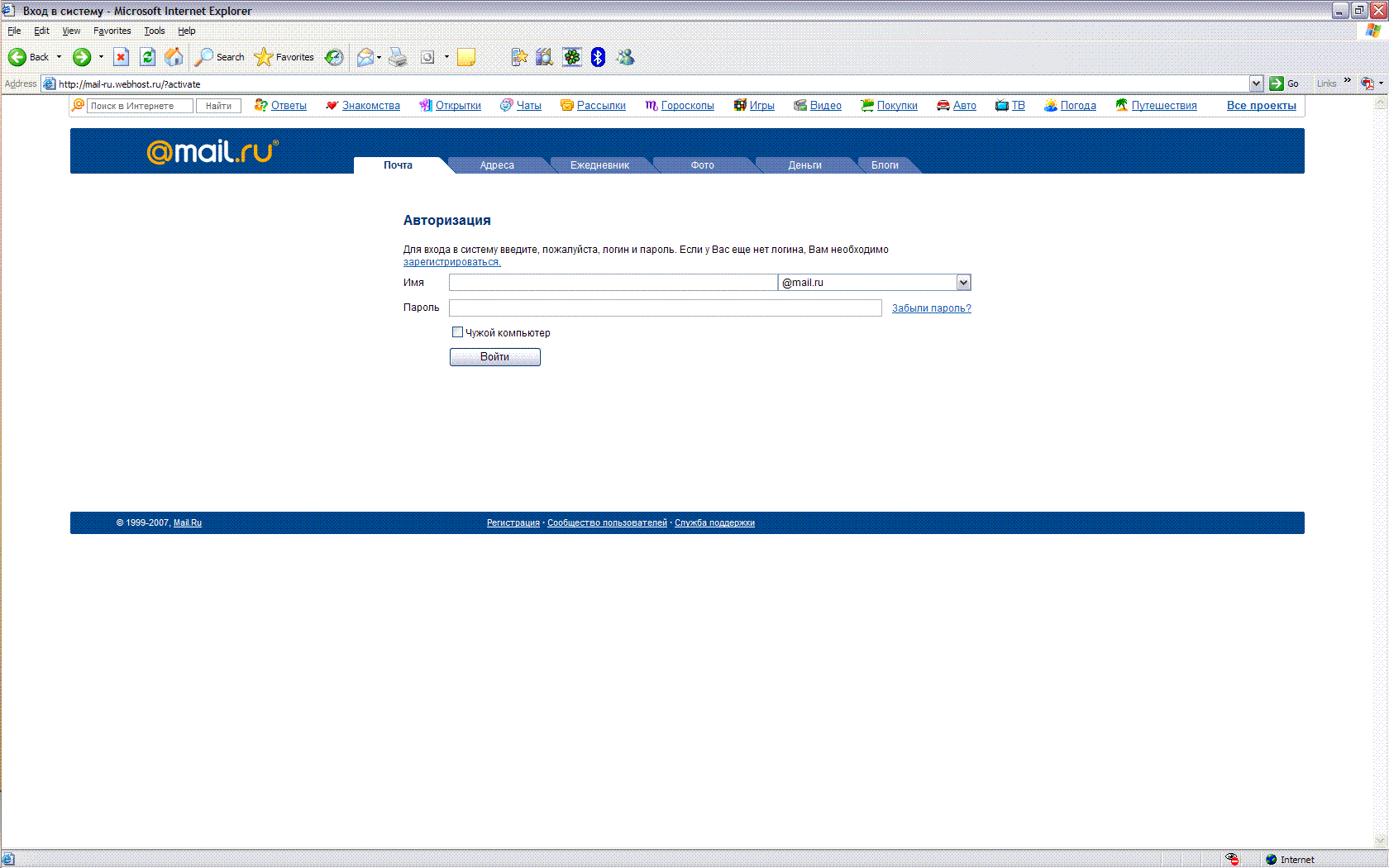Viewport: 1389px width, 868px height.
Task: Click the Войти login button
Action: (x=495, y=357)
